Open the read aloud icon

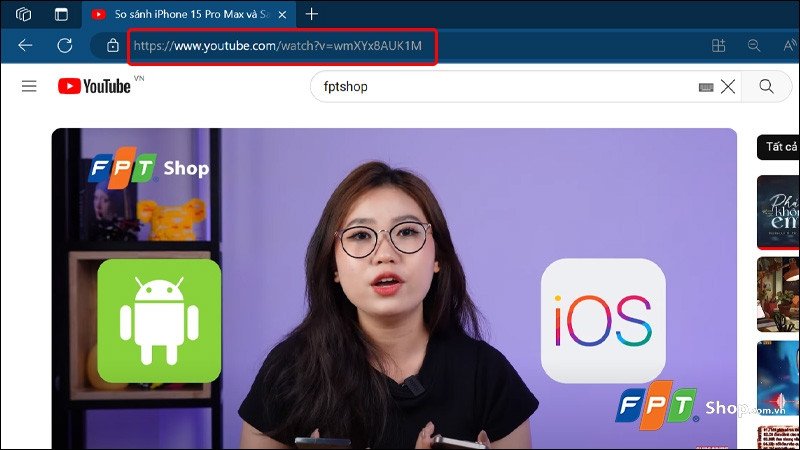[x=790, y=45]
